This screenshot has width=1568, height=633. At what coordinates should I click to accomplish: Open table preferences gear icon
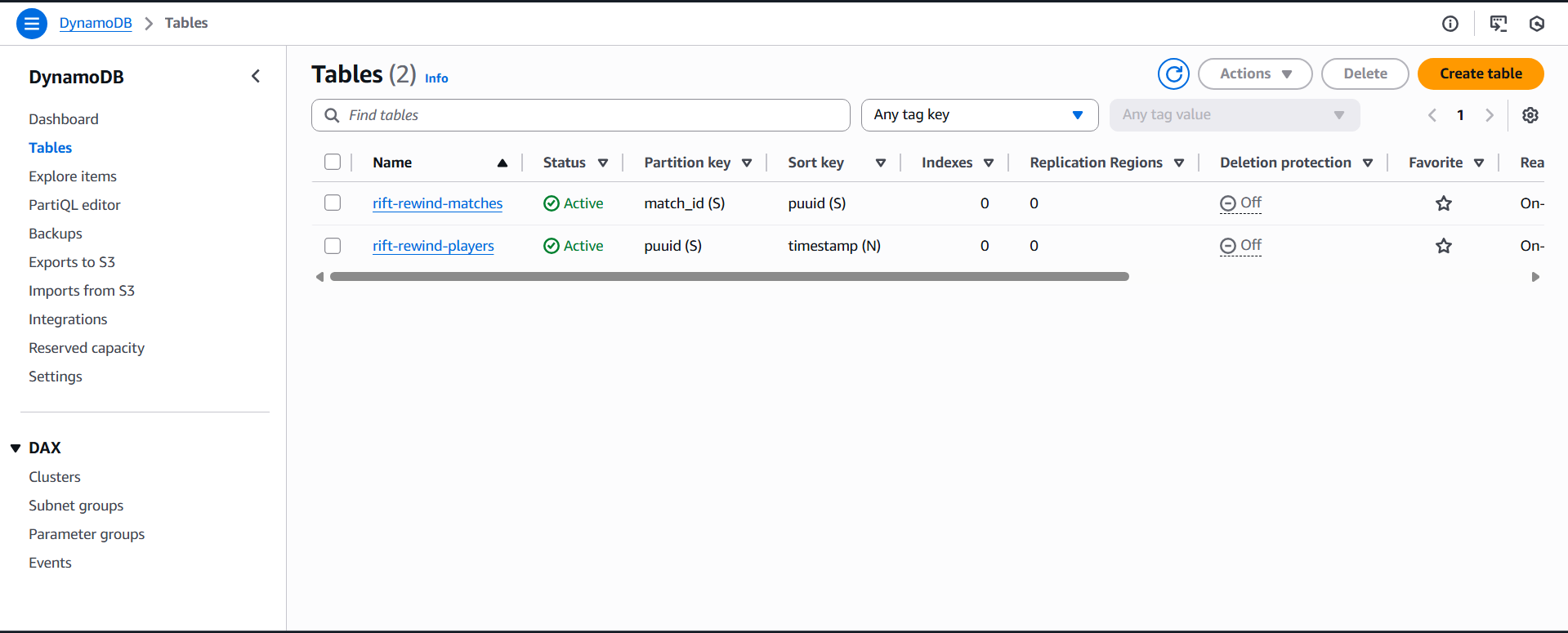(1530, 115)
